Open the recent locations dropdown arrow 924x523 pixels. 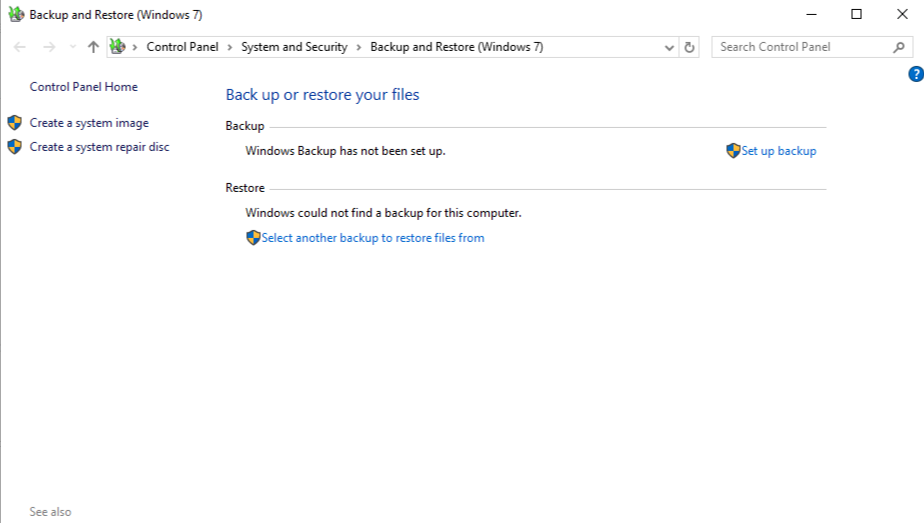72,47
